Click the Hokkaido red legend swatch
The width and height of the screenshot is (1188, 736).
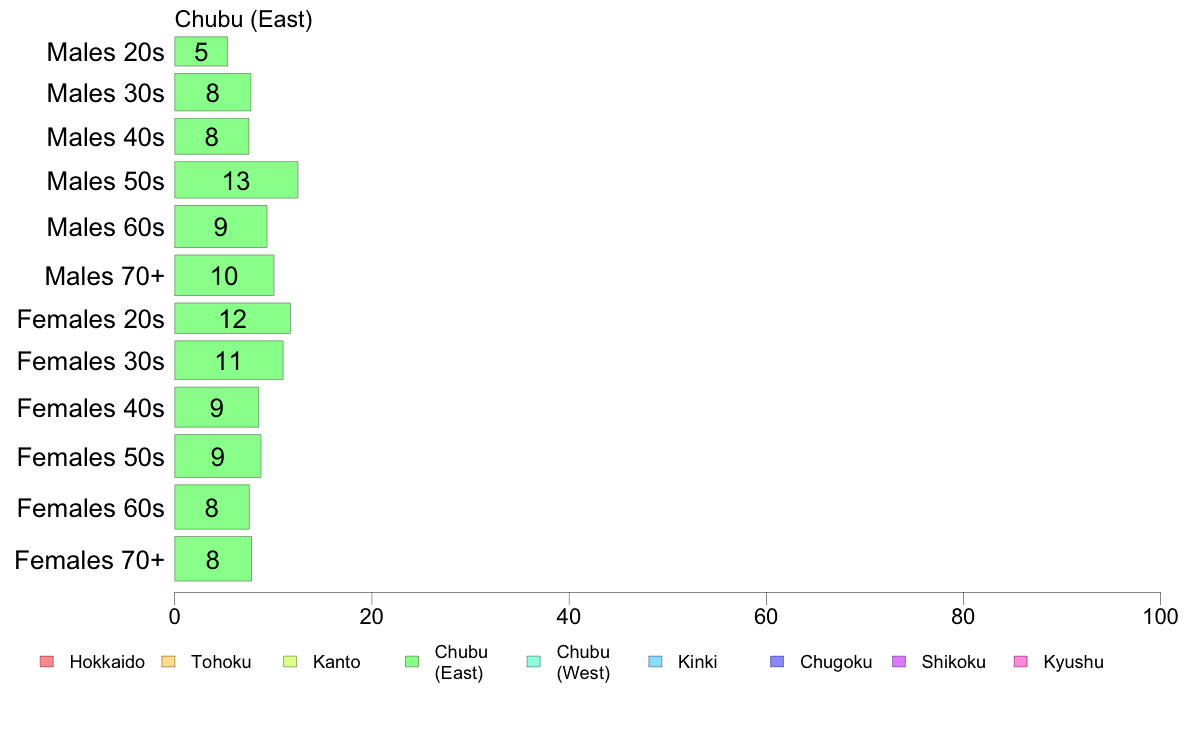pos(47,662)
